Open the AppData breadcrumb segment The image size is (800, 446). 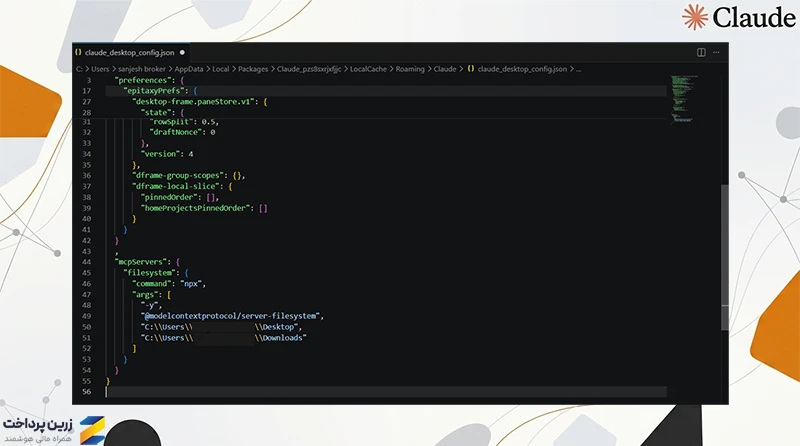189,69
